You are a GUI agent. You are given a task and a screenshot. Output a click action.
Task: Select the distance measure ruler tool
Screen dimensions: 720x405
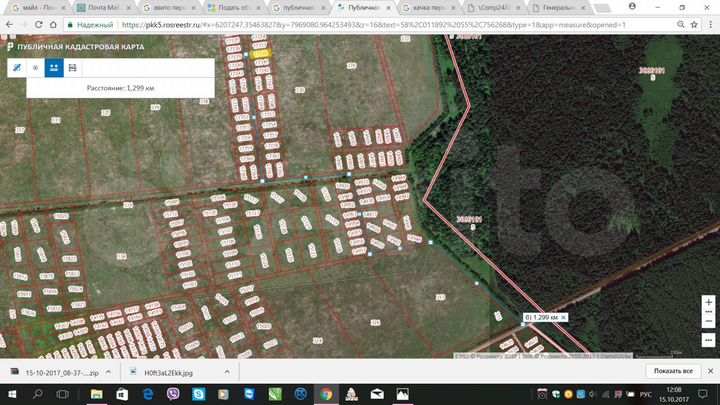pyautogui.click(x=16, y=67)
